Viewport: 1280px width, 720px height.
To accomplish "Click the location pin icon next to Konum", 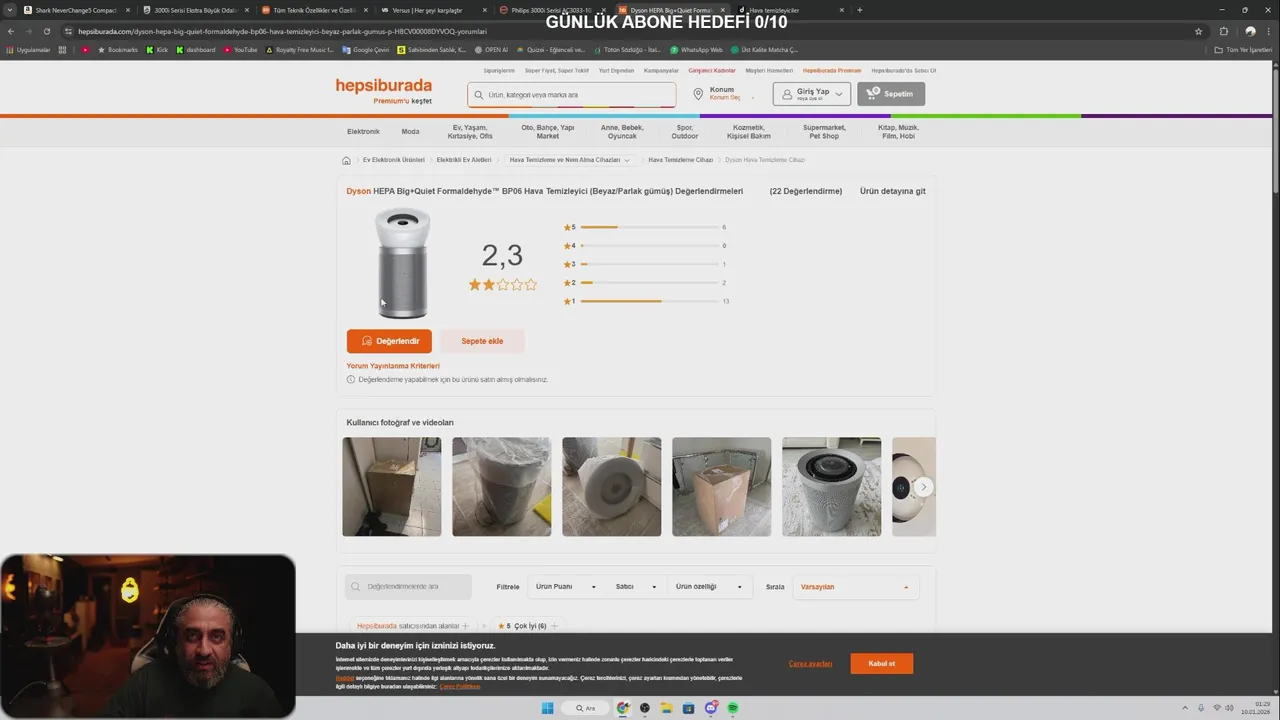I will click(699, 94).
